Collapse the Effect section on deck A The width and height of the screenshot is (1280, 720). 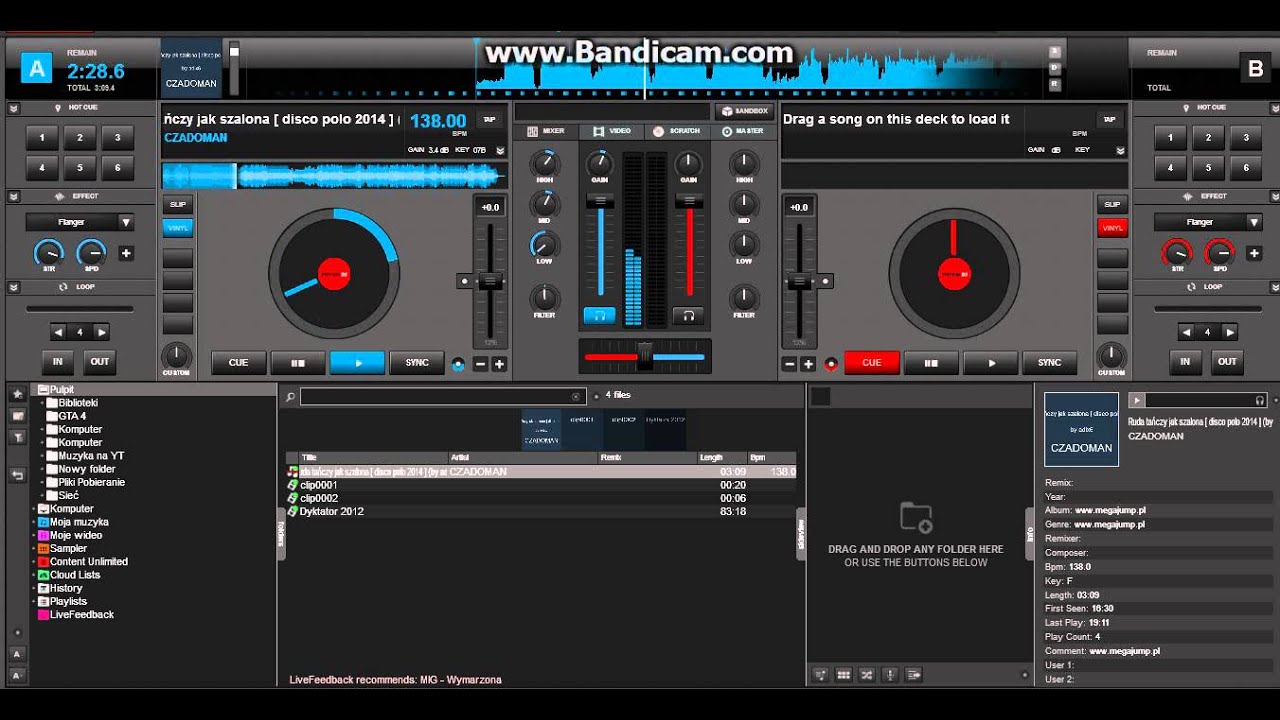point(14,197)
